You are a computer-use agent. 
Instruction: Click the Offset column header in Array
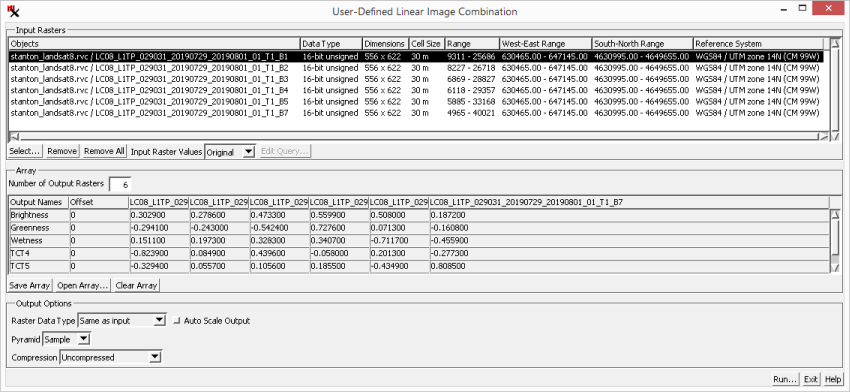point(99,203)
